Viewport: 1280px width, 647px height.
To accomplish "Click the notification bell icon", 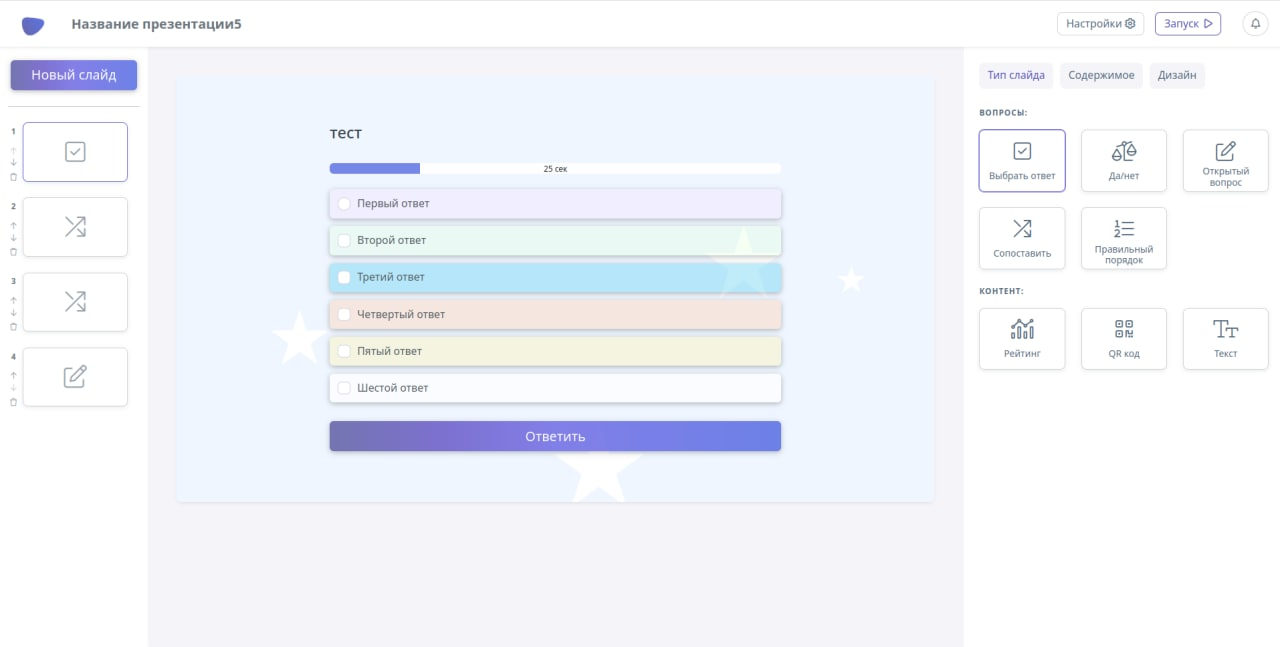I will click(x=1255, y=23).
